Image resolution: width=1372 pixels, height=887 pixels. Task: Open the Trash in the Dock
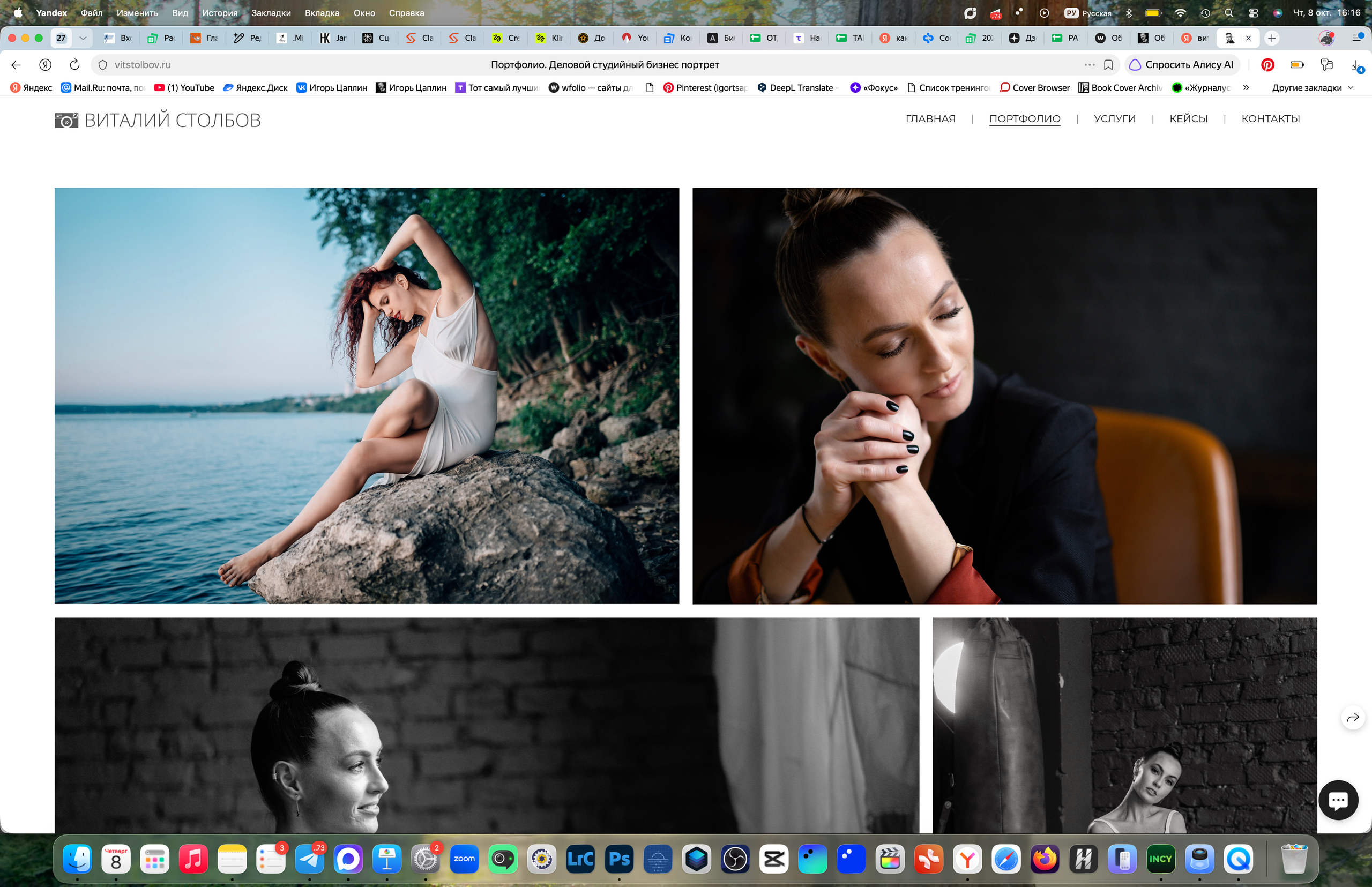pos(1294,859)
